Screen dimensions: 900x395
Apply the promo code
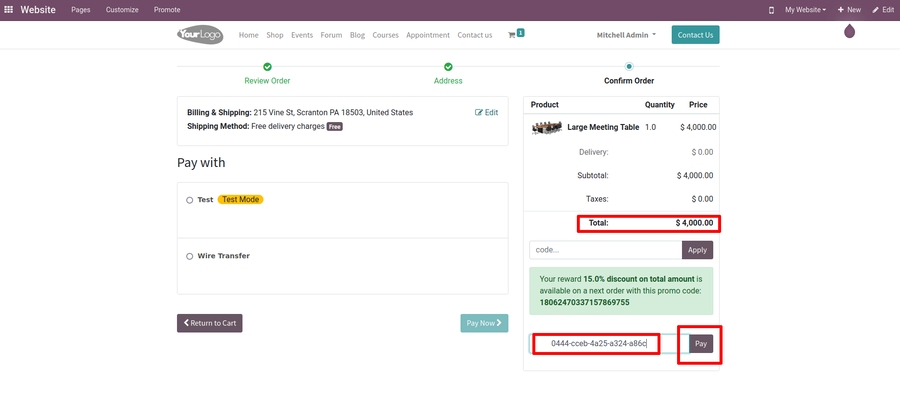[x=697, y=250]
